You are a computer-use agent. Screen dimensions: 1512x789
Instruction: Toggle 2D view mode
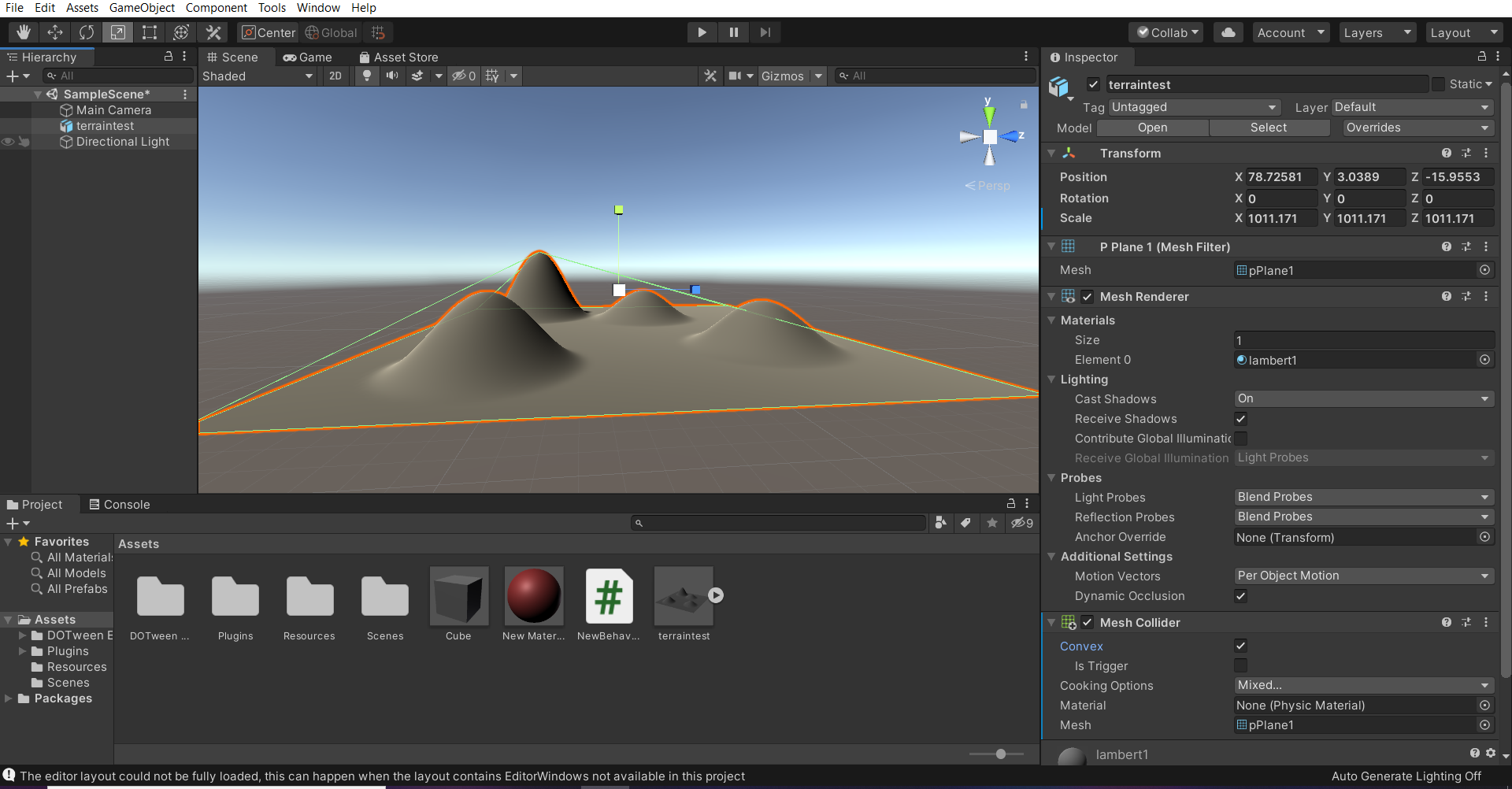[x=335, y=76]
